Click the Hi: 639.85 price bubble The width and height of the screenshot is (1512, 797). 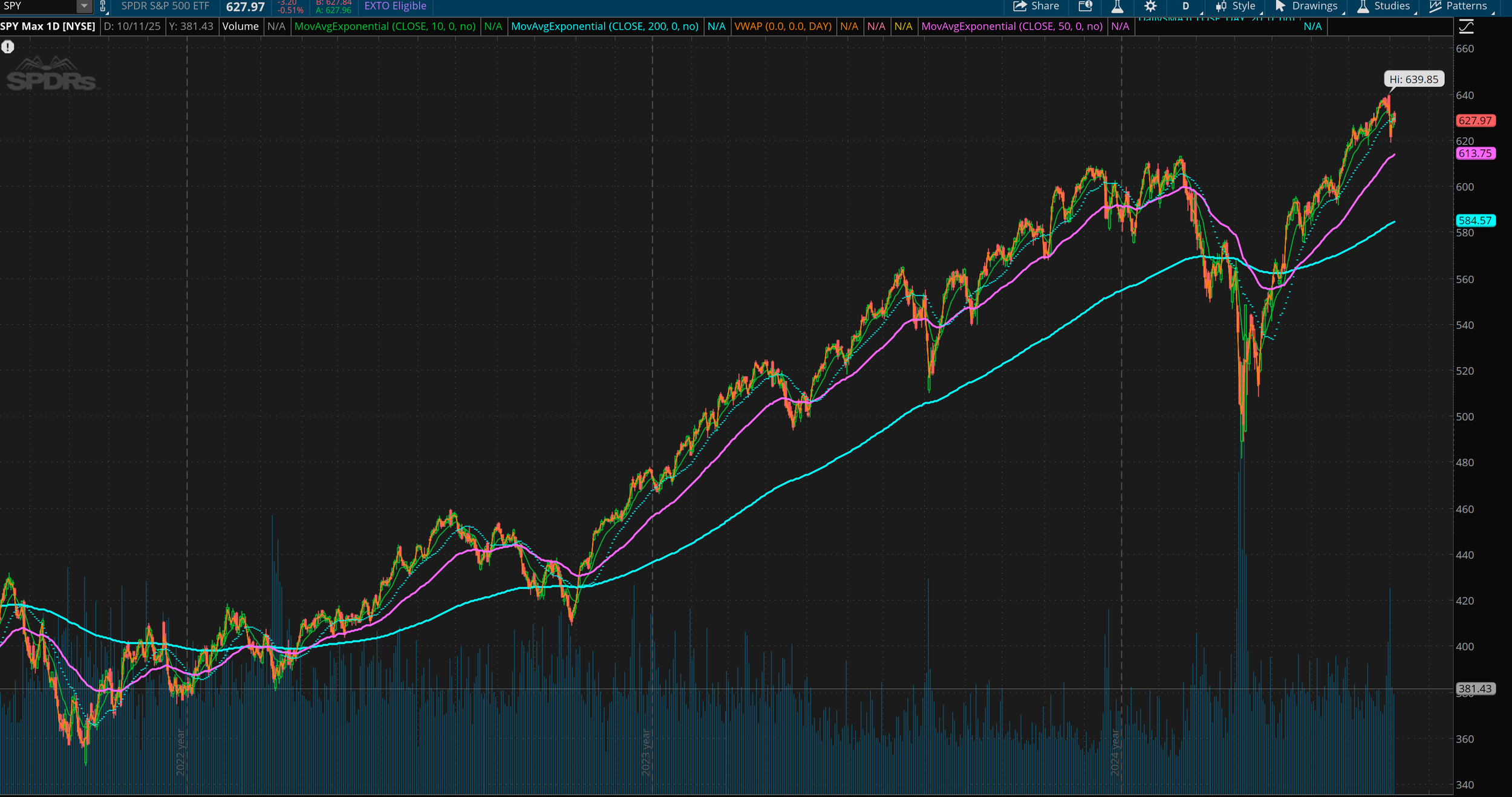click(x=1413, y=79)
